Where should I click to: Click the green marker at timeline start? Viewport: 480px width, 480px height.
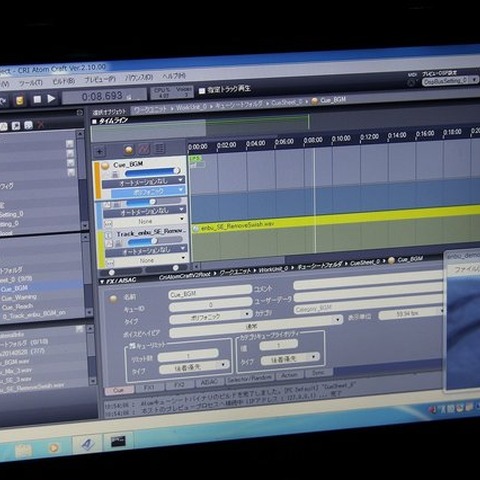point(195,158)
